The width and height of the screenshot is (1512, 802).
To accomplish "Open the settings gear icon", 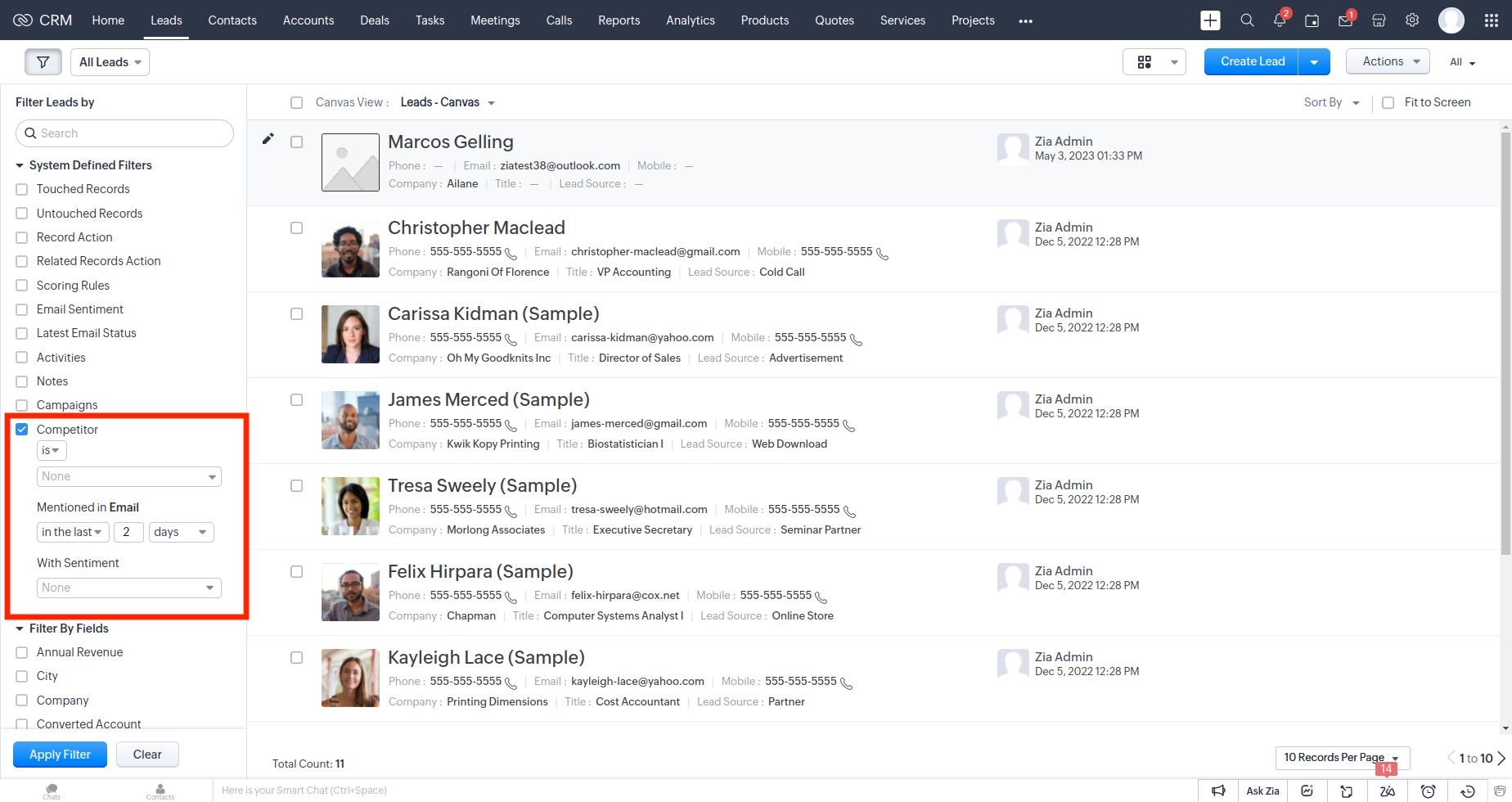I will (x=1412, y=20).
